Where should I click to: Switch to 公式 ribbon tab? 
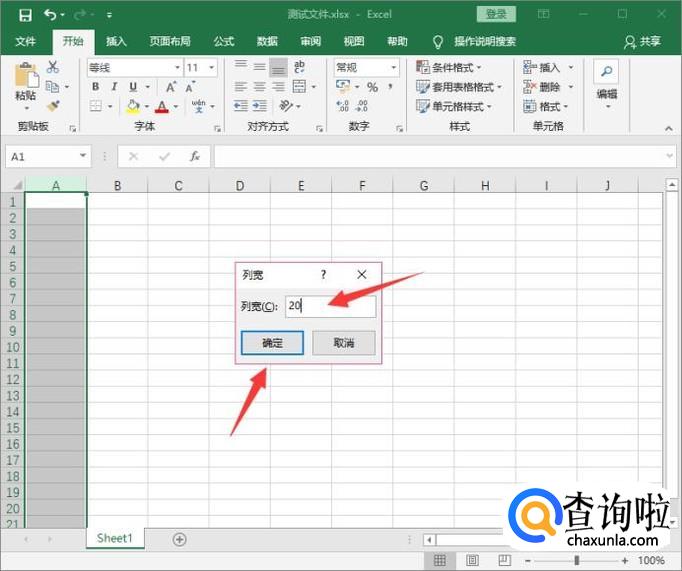tap(224, 41)
